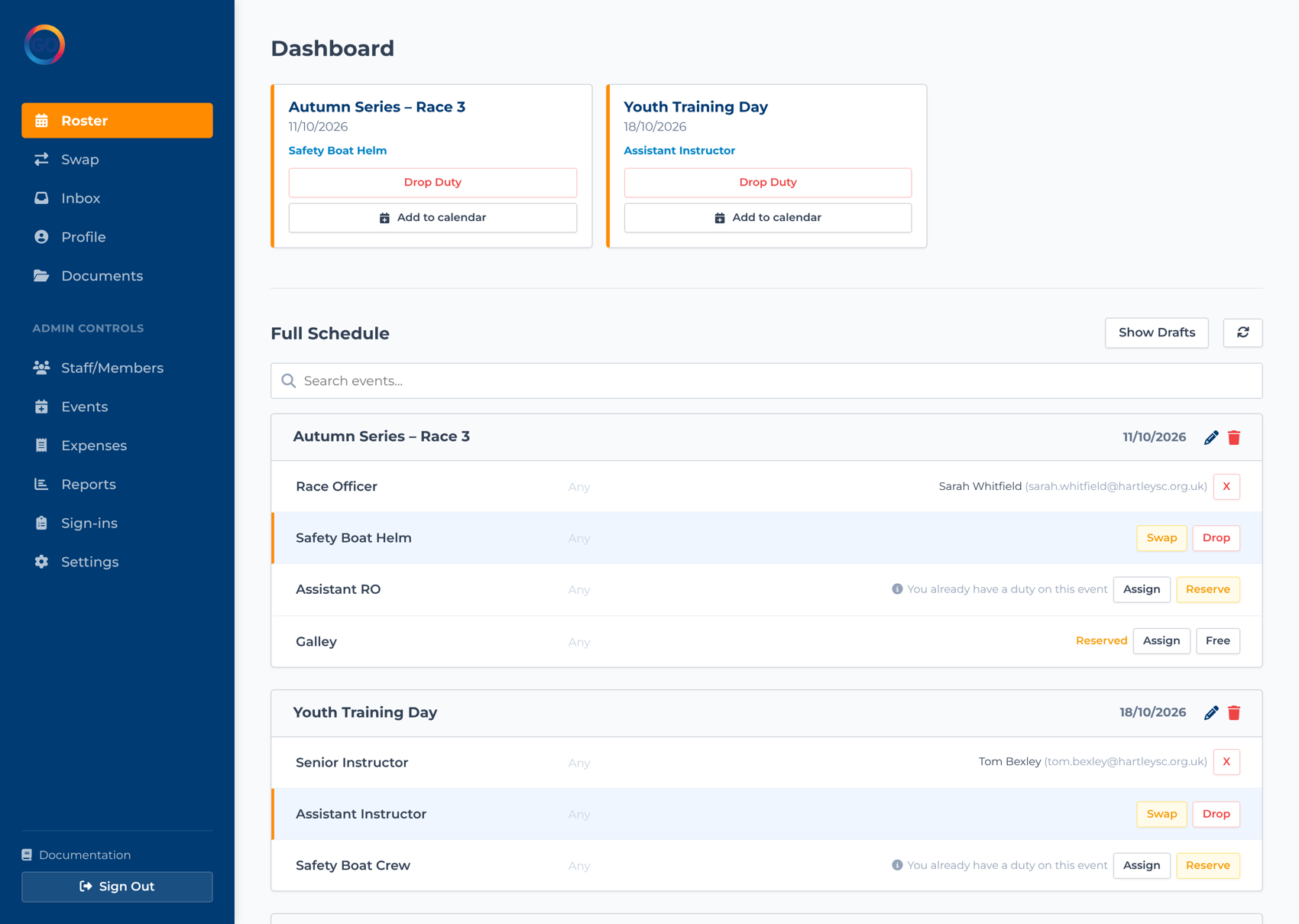Image resolution: width=1299 pixels, height=924 pixels.
Task: Assign the Safety Boat Crew duty
Action: click(x=1142, y=866)
